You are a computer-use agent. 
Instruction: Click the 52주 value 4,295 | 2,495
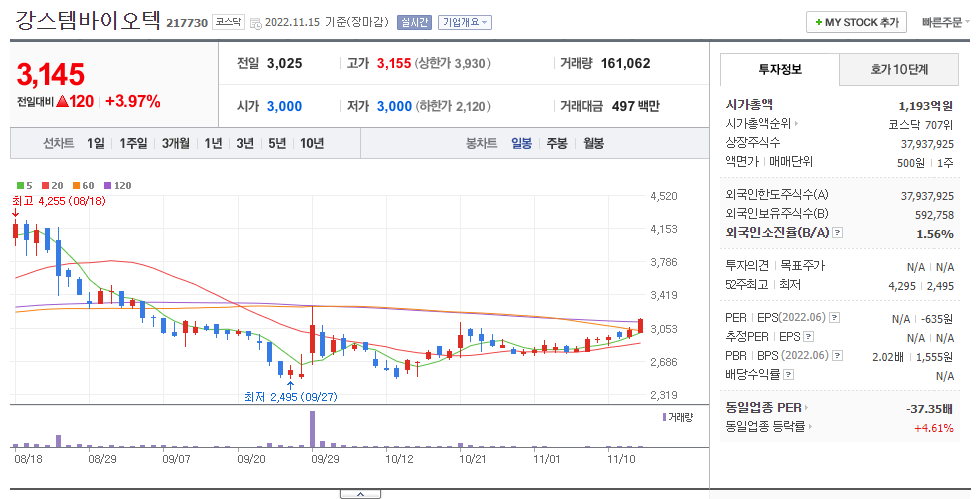921,286
